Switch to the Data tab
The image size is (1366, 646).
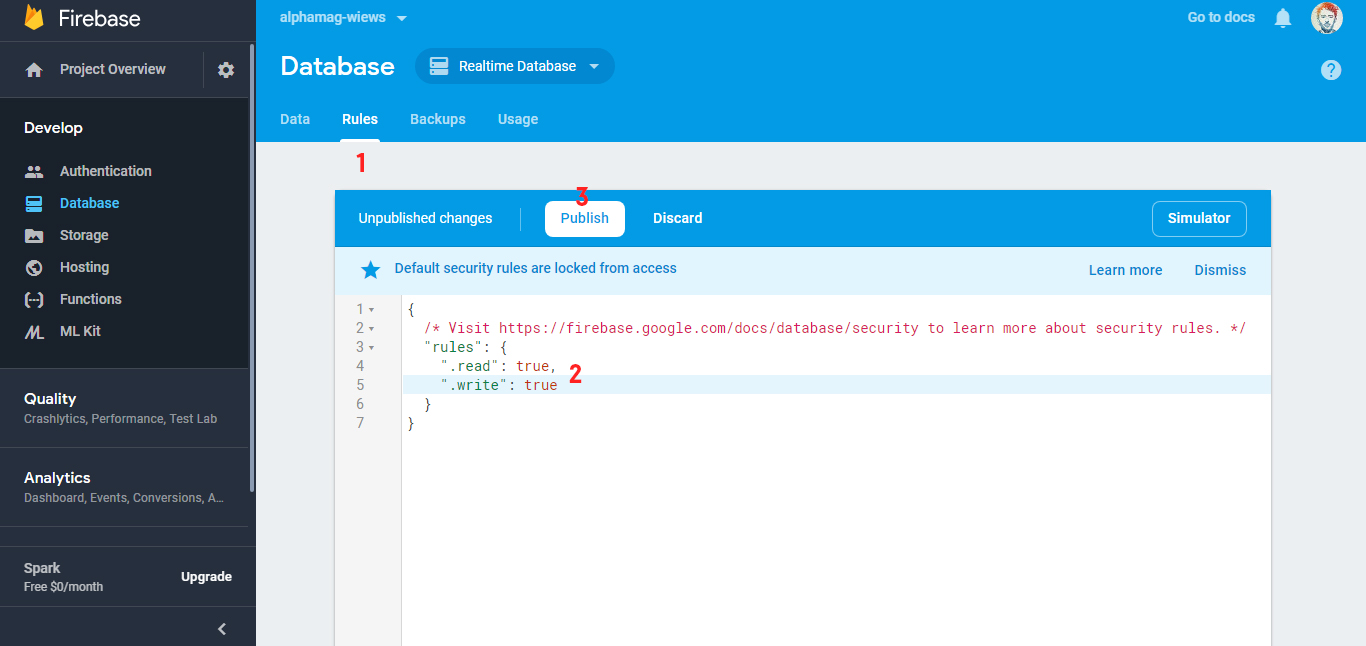click(x=295, y=119)
